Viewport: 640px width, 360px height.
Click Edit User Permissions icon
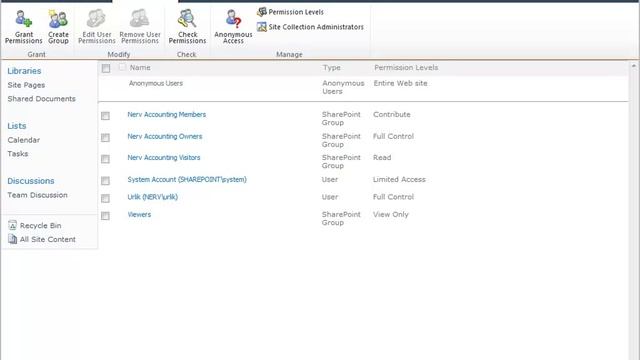tap(97, 18)
